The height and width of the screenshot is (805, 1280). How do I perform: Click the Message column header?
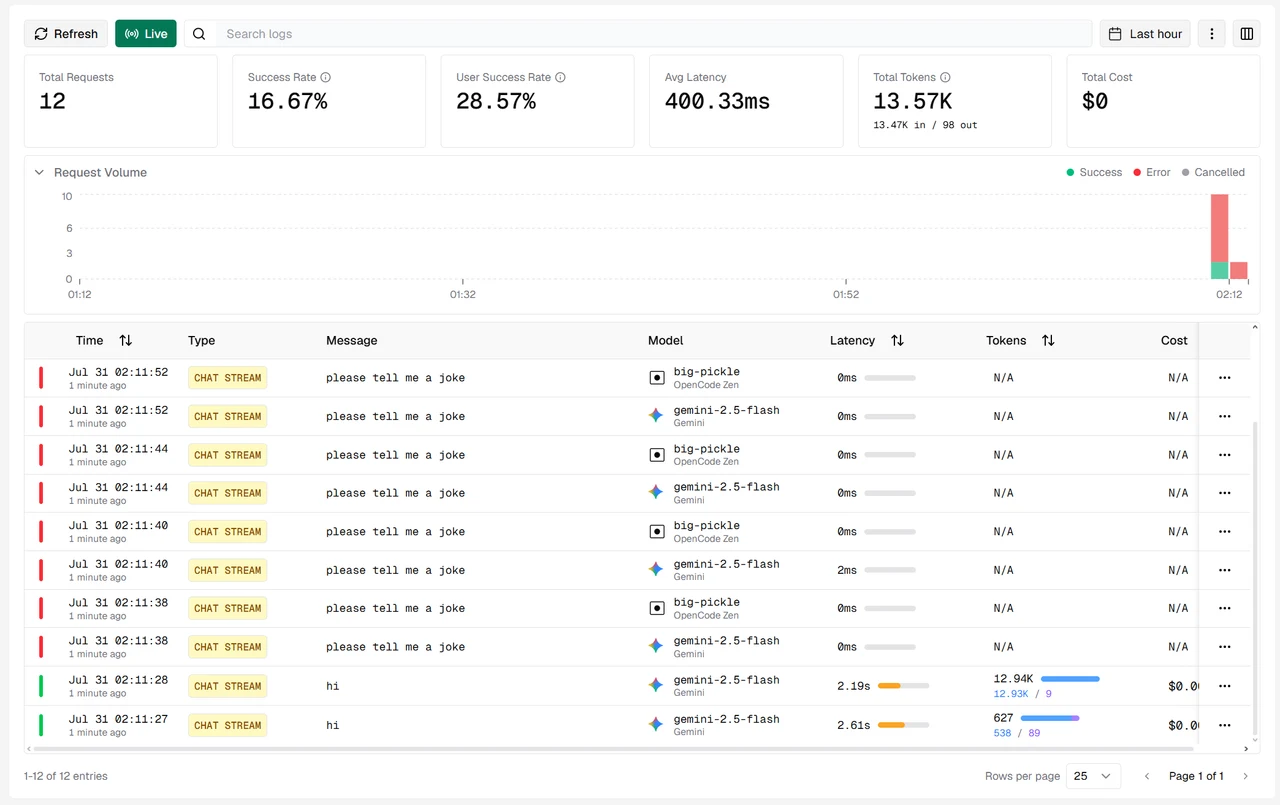(351, 340)
